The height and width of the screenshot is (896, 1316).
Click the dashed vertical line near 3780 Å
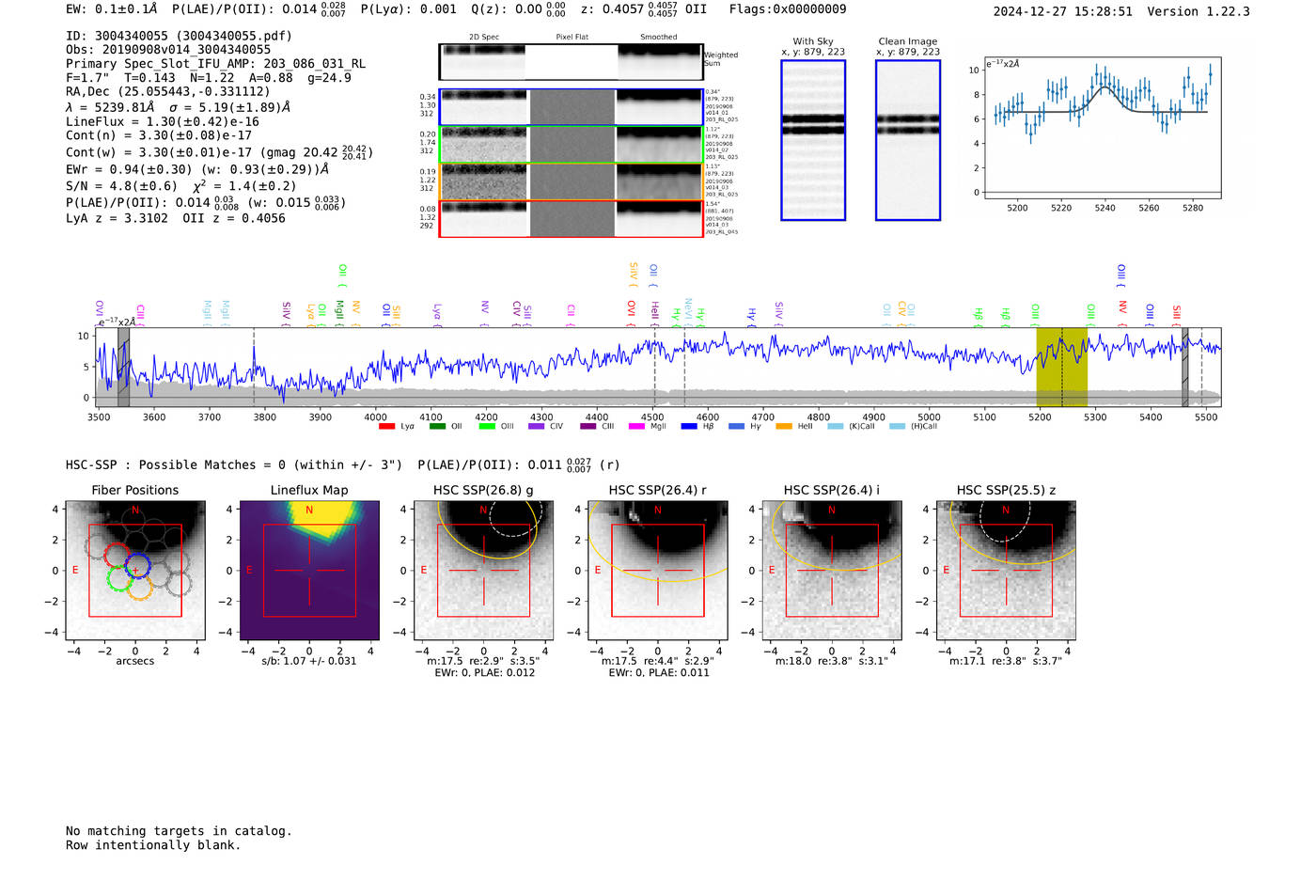[254, 367]
